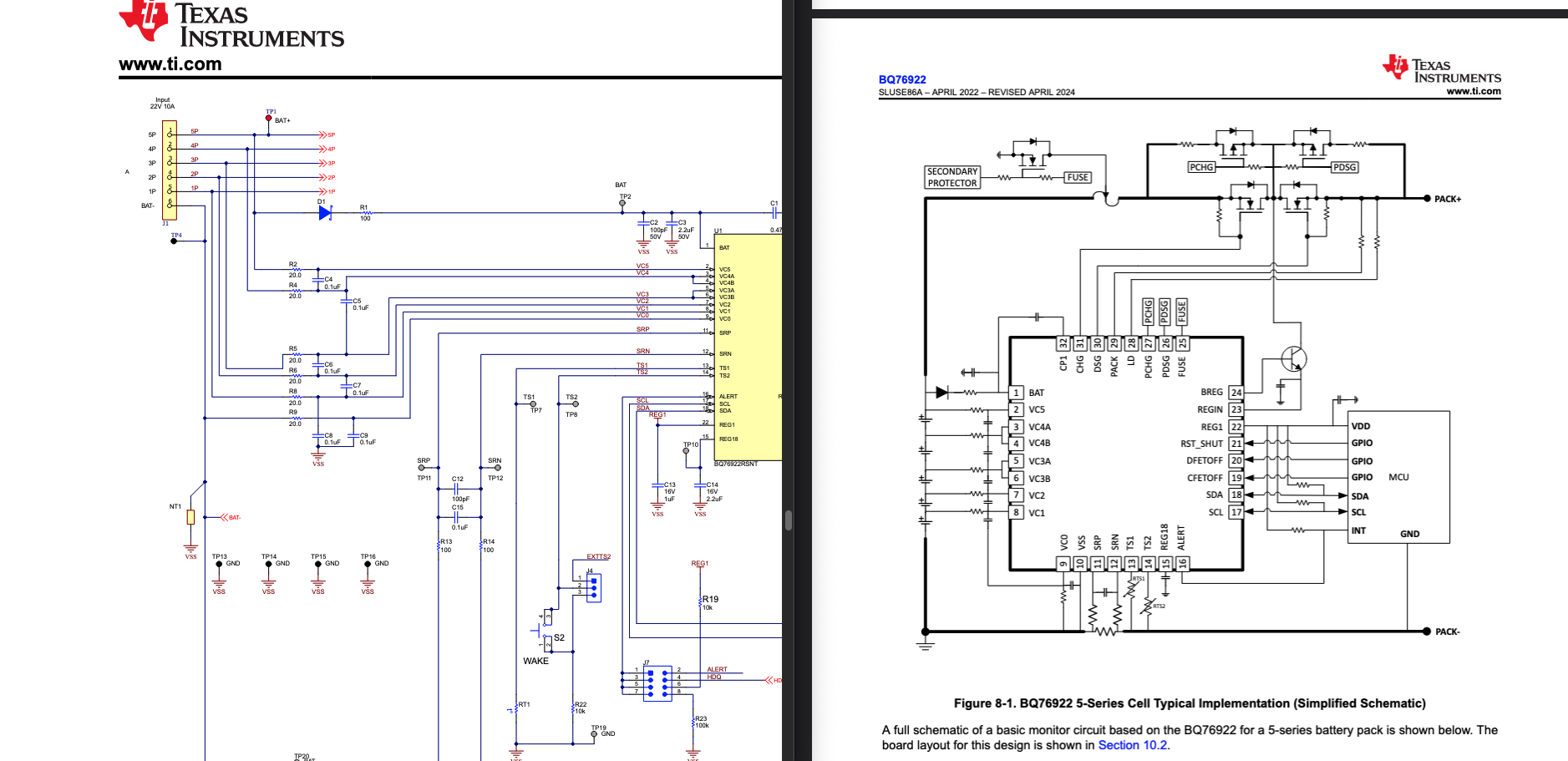1568x761 pixels.
Task: Click the J1 input connector symbol
Action: coord(170,170)
